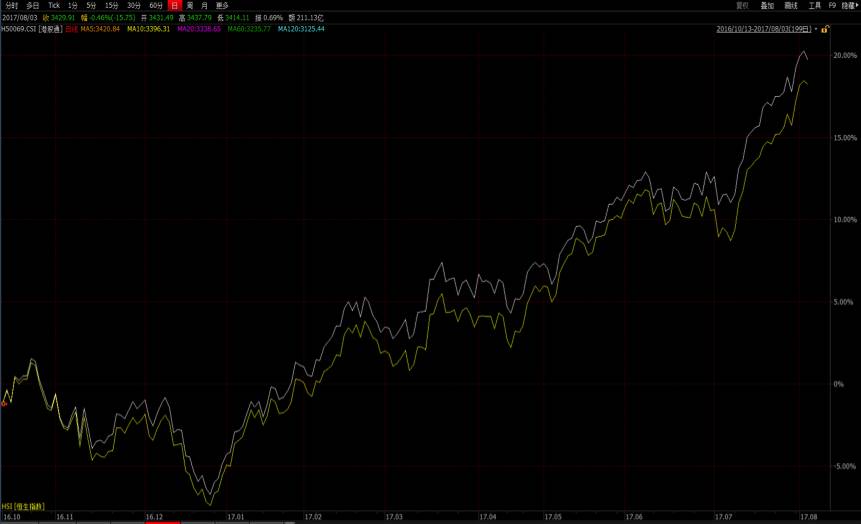Open the 叠加 overlay menu
Screen dimensions: 861x524
[x=767, y=5]
